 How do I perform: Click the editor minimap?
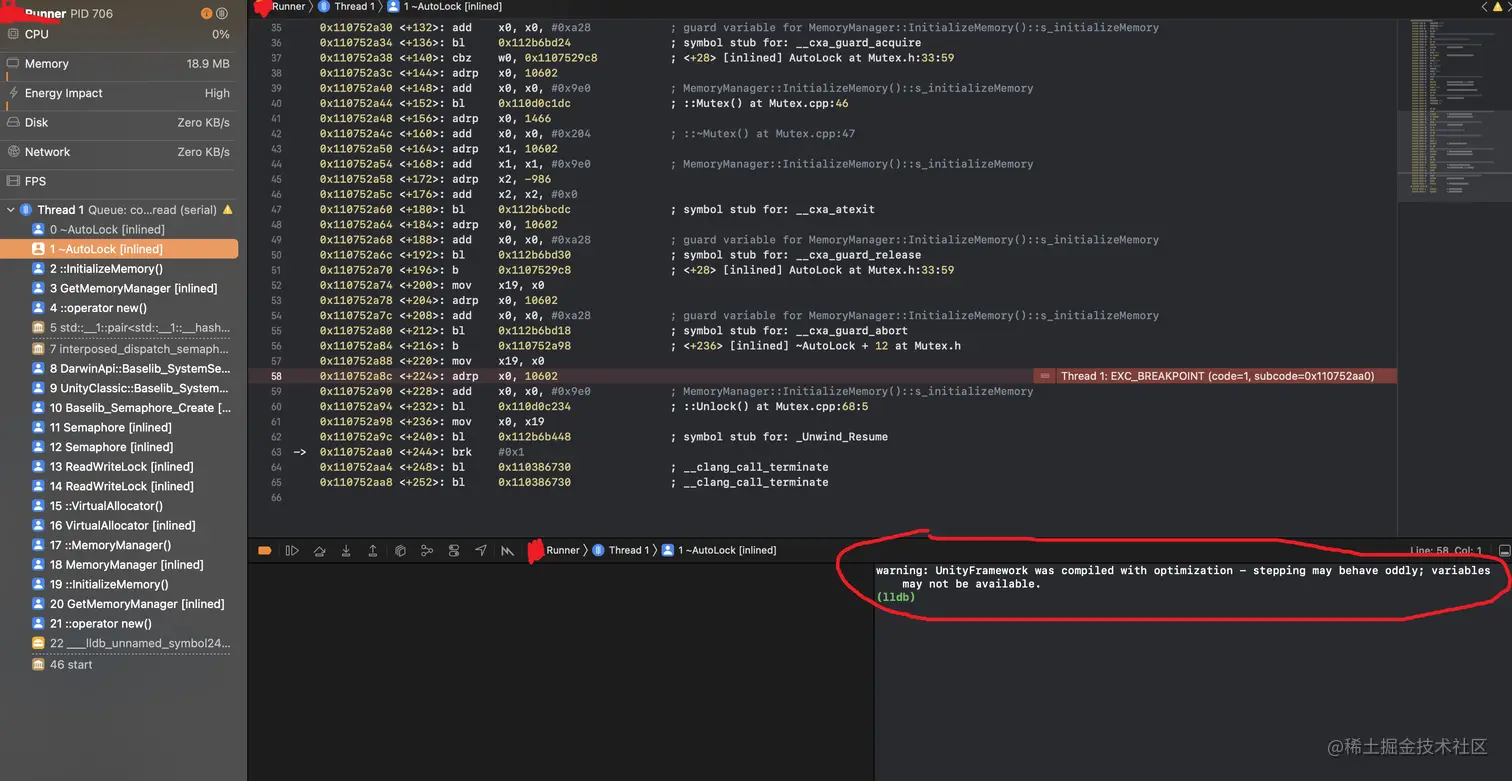tap(1453, 110)
